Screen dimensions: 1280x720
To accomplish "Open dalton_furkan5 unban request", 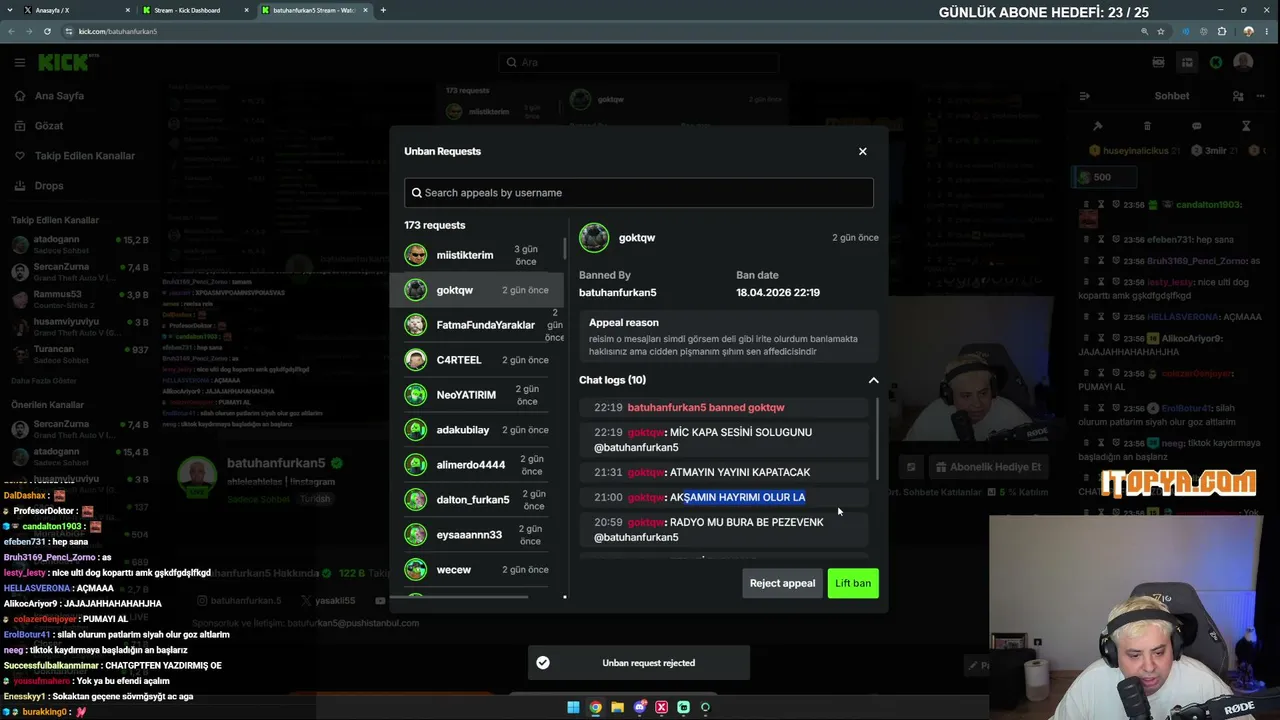I will 476,500.
